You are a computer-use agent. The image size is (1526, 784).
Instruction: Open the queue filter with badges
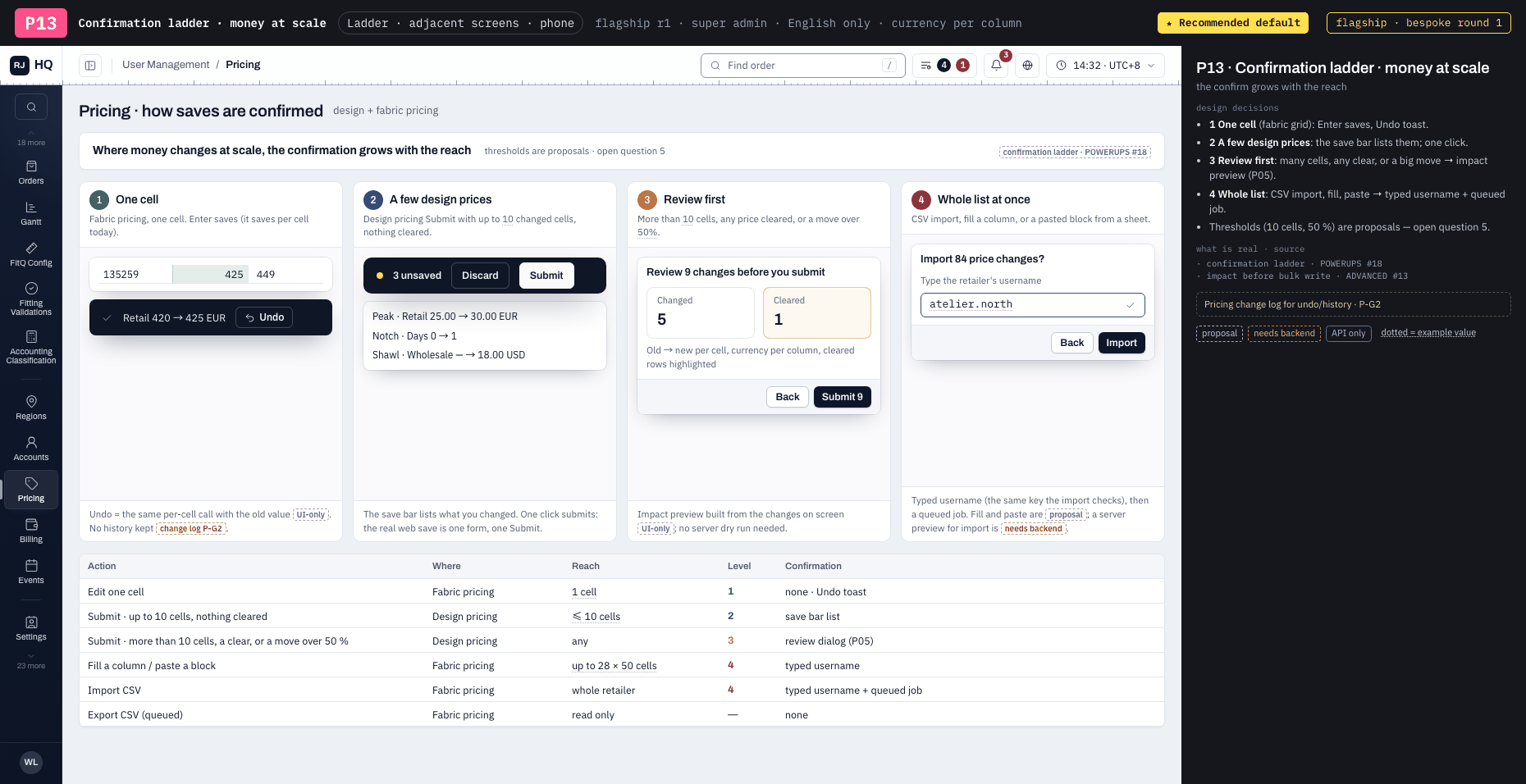coord(944,66)
